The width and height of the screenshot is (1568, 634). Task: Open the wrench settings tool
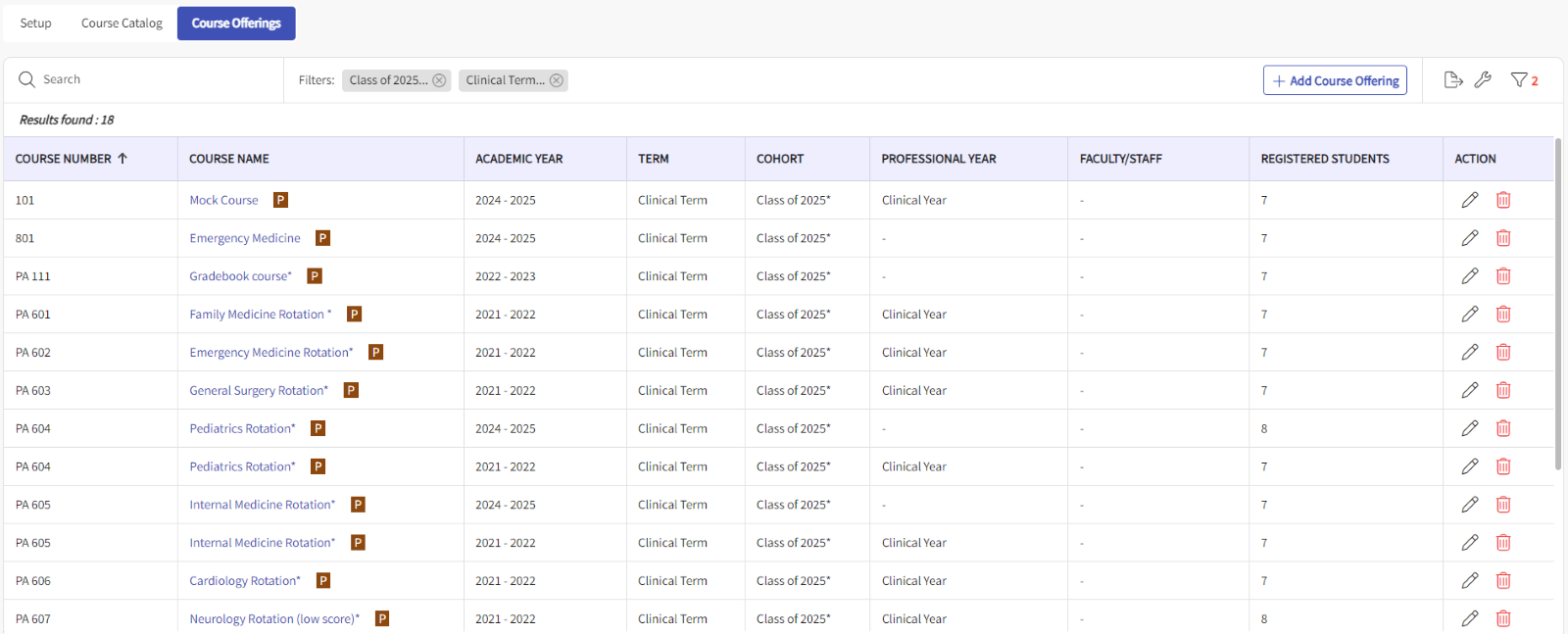pos(1483,80)
